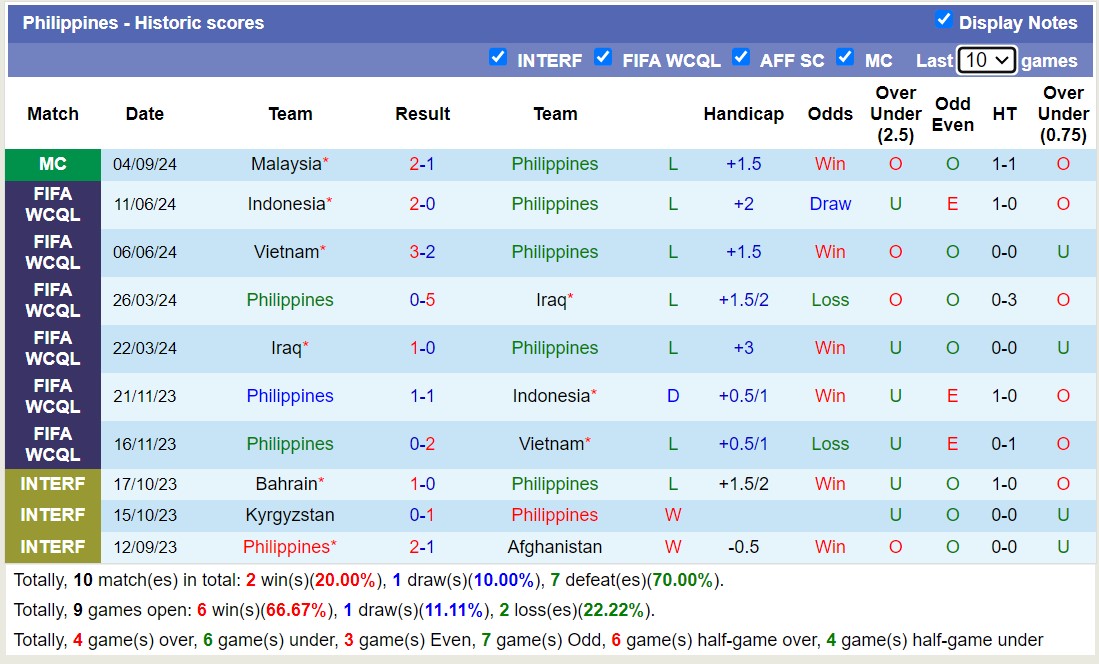Click the Draw odds for the Indonesia match
Viewport: 1099px width, 664px height.
coord(830,203)
